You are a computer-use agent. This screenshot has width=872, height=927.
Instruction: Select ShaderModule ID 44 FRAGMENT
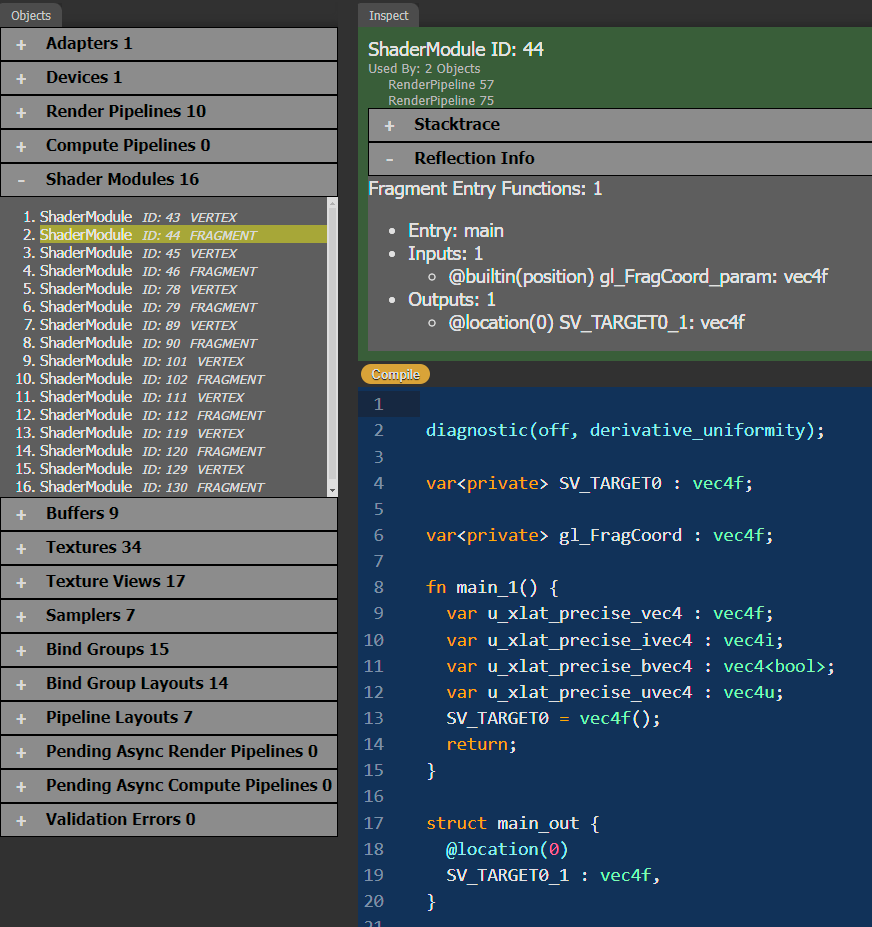point(183,235)
